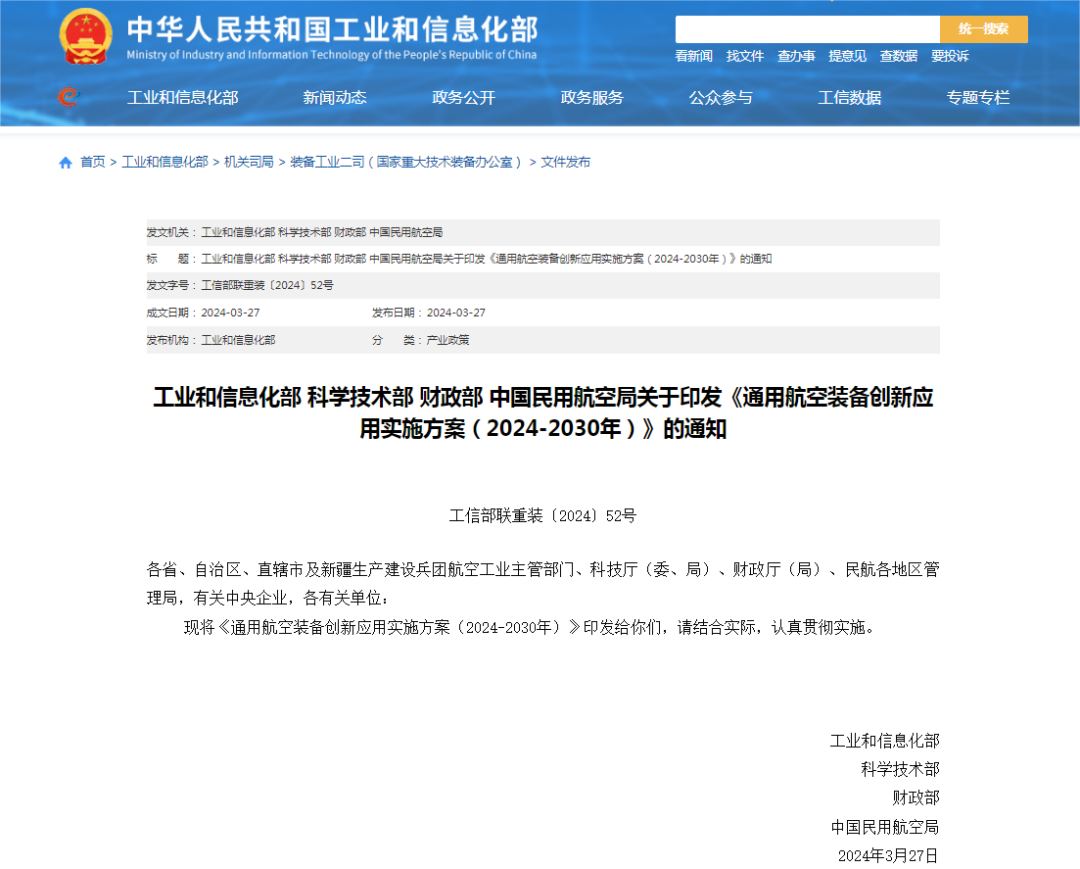This screenshot has width=1080, height=869.
Task: Click the home icon in breadcrumb
Action: click(66, 162)
